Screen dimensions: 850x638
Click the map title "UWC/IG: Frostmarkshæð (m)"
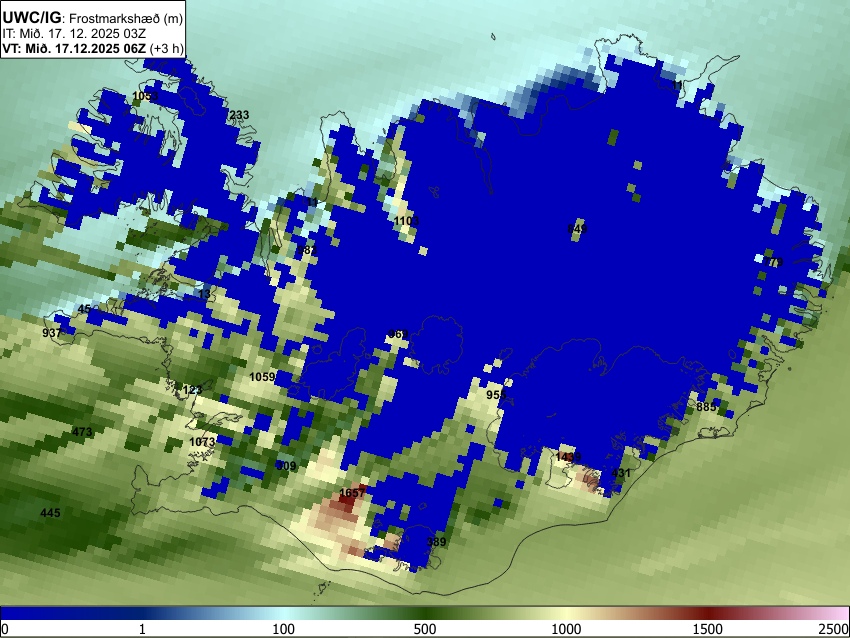(93, 18)
